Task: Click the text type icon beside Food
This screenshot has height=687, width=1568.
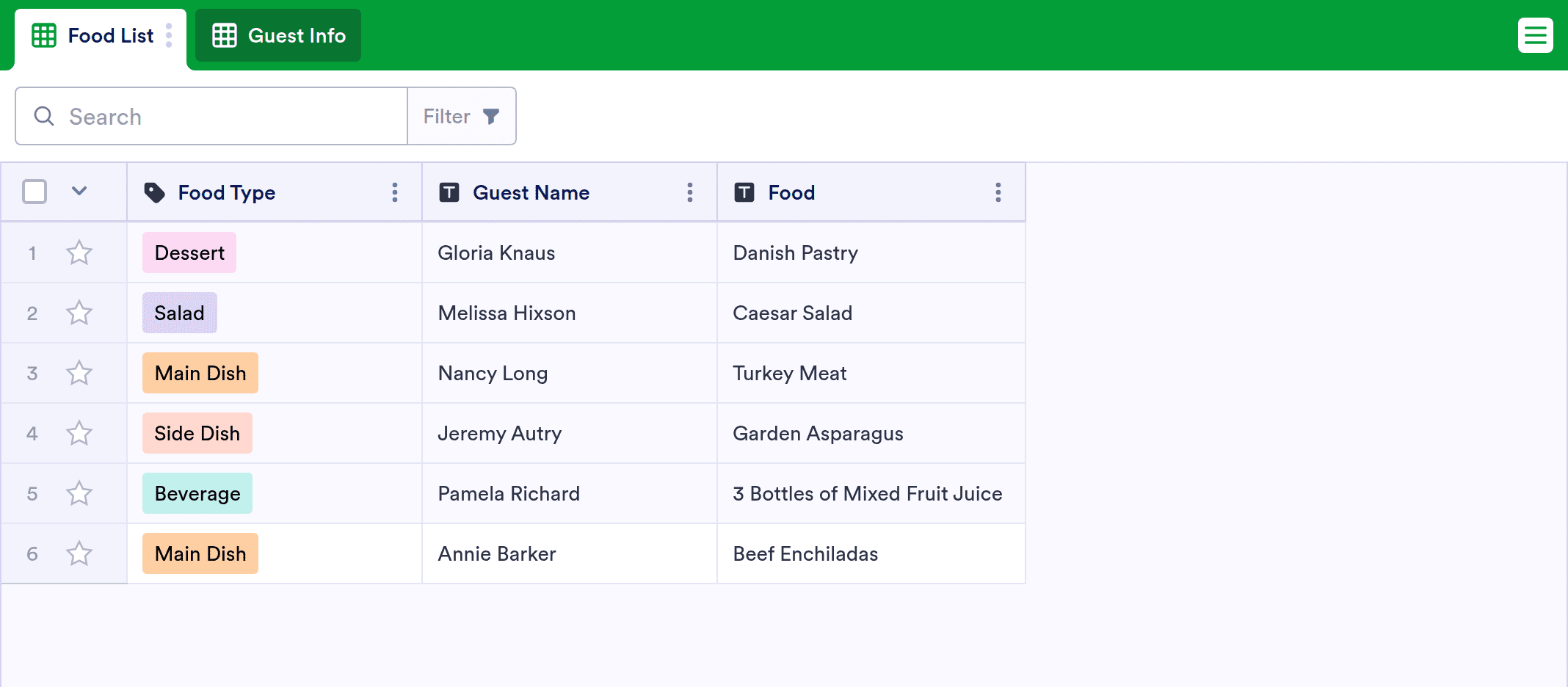Action: pos(744,192)
